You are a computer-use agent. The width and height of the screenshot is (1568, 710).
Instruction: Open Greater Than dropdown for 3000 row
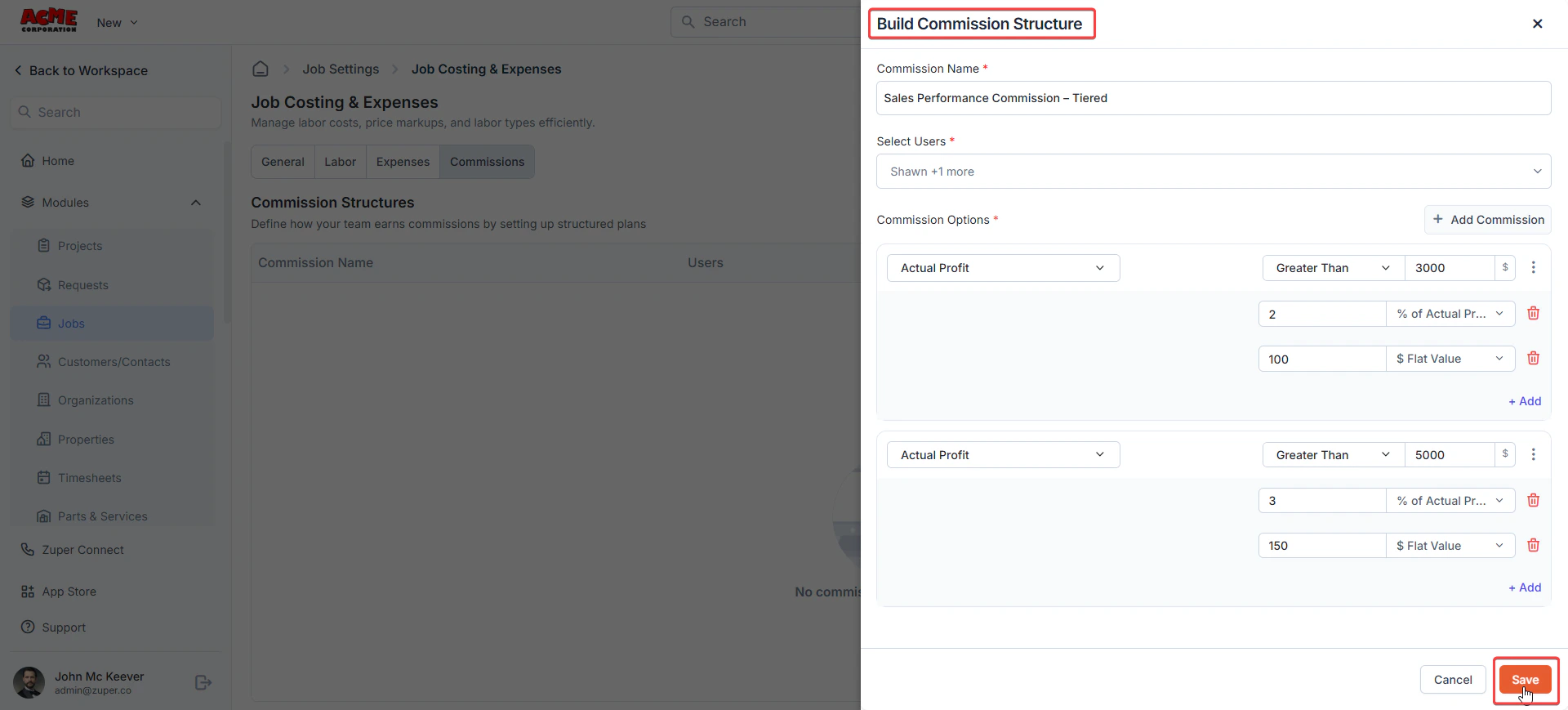coord(1334,268)
